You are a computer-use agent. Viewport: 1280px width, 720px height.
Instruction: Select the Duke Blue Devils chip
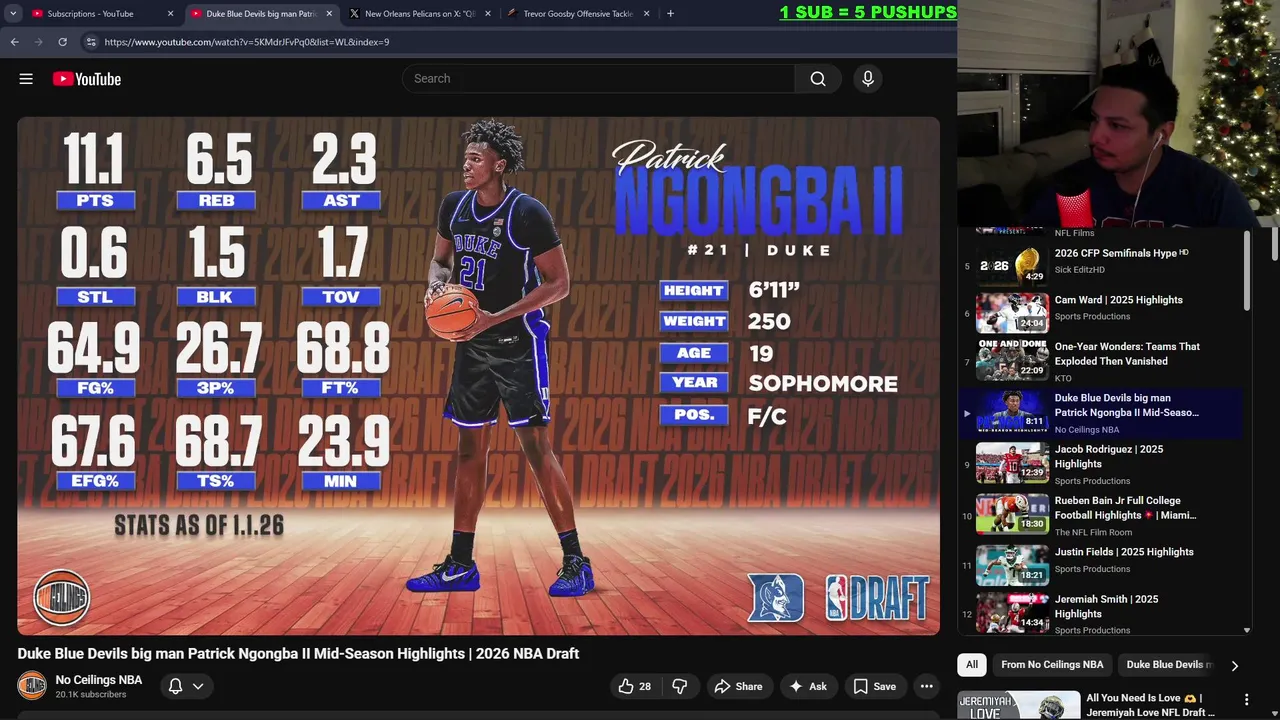point(1167,664)
